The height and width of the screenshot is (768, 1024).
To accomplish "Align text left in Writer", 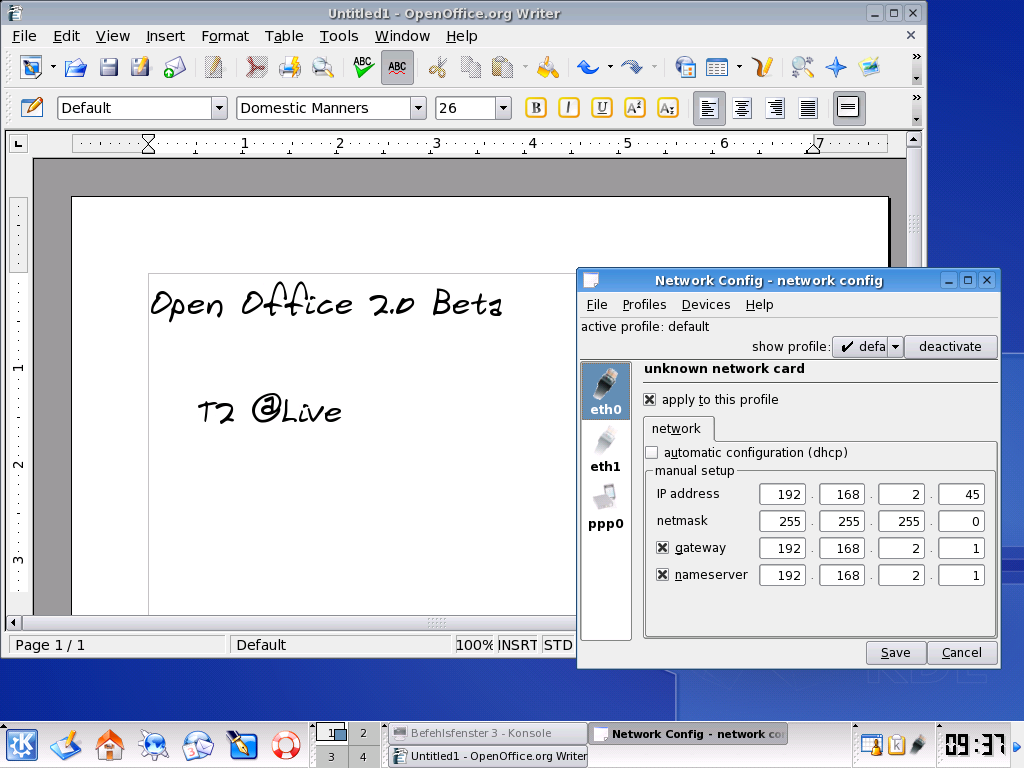I will (709, 108).
